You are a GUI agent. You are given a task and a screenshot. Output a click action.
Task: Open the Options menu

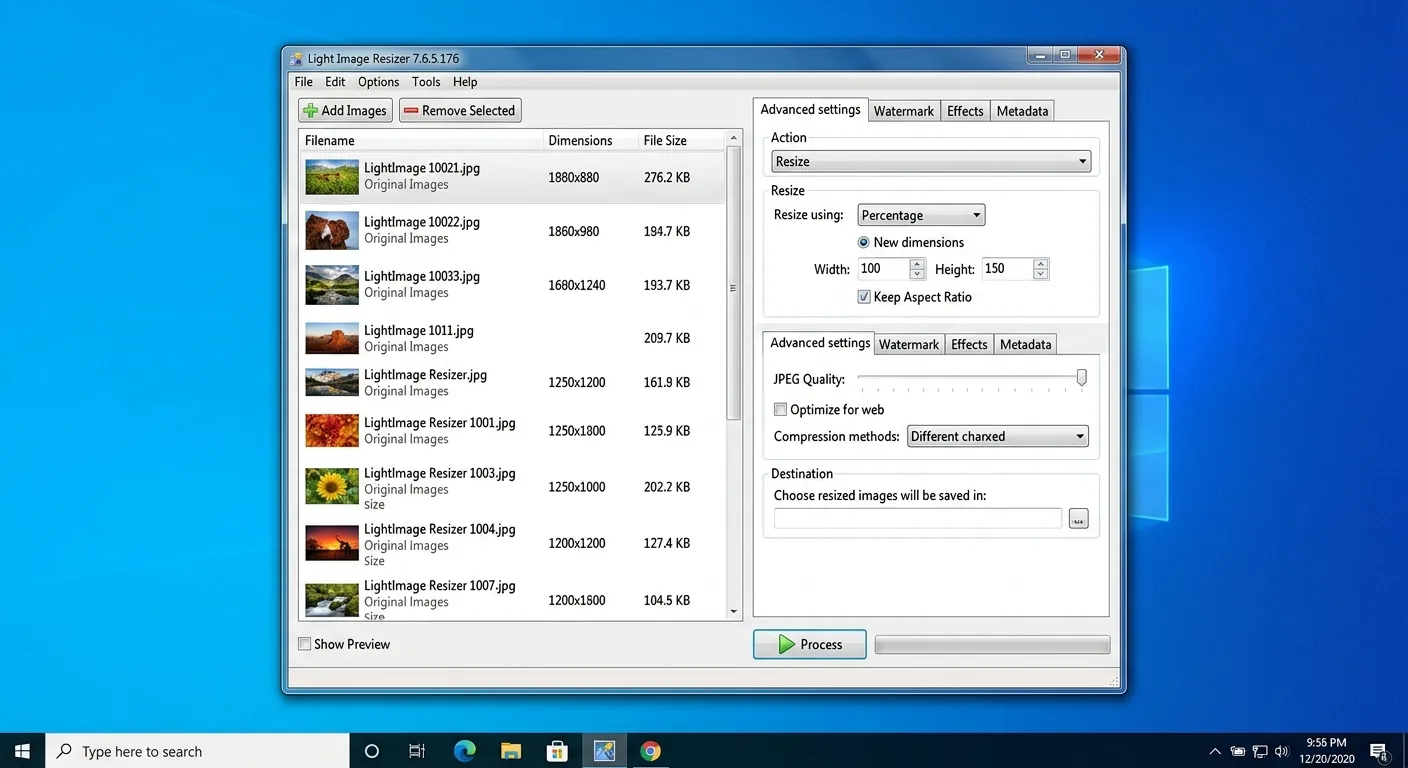(x=379, y=82)
